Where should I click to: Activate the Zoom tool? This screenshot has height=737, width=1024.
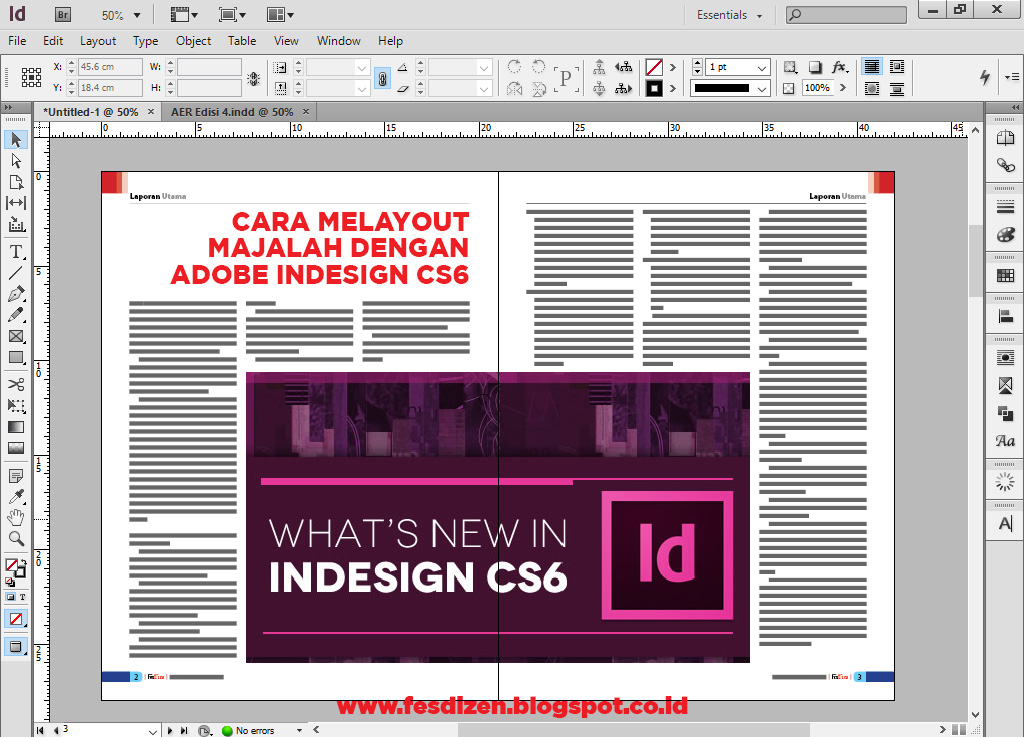click(15, 539)
